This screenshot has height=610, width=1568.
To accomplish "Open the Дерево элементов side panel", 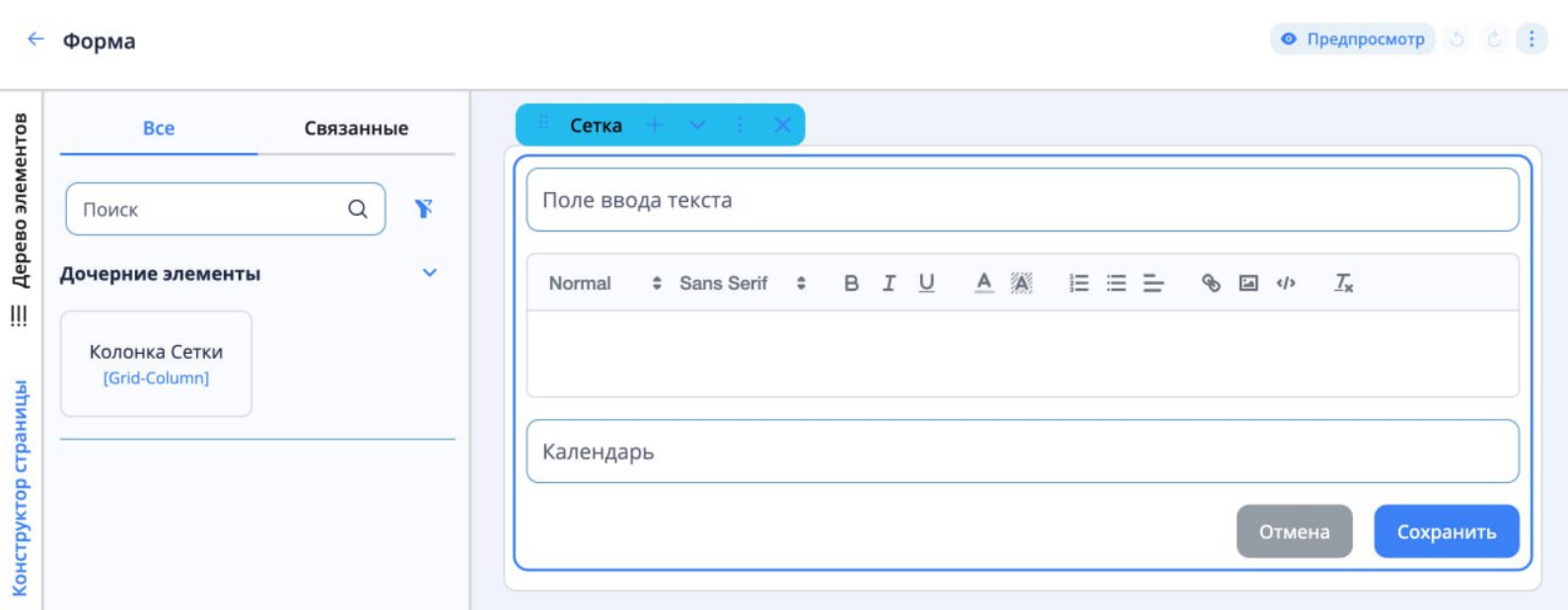I will click(20, 201).
